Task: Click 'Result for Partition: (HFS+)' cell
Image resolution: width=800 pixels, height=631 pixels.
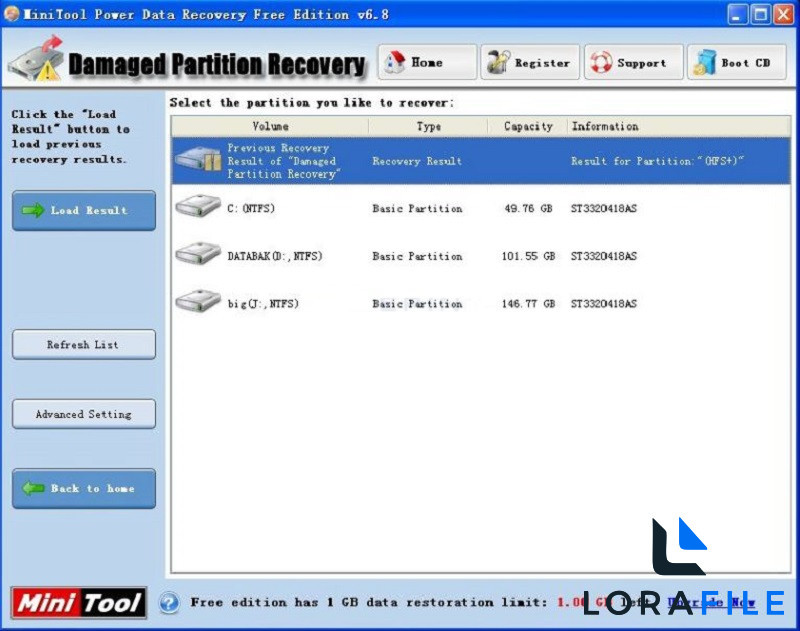Action: coord(657,161)
